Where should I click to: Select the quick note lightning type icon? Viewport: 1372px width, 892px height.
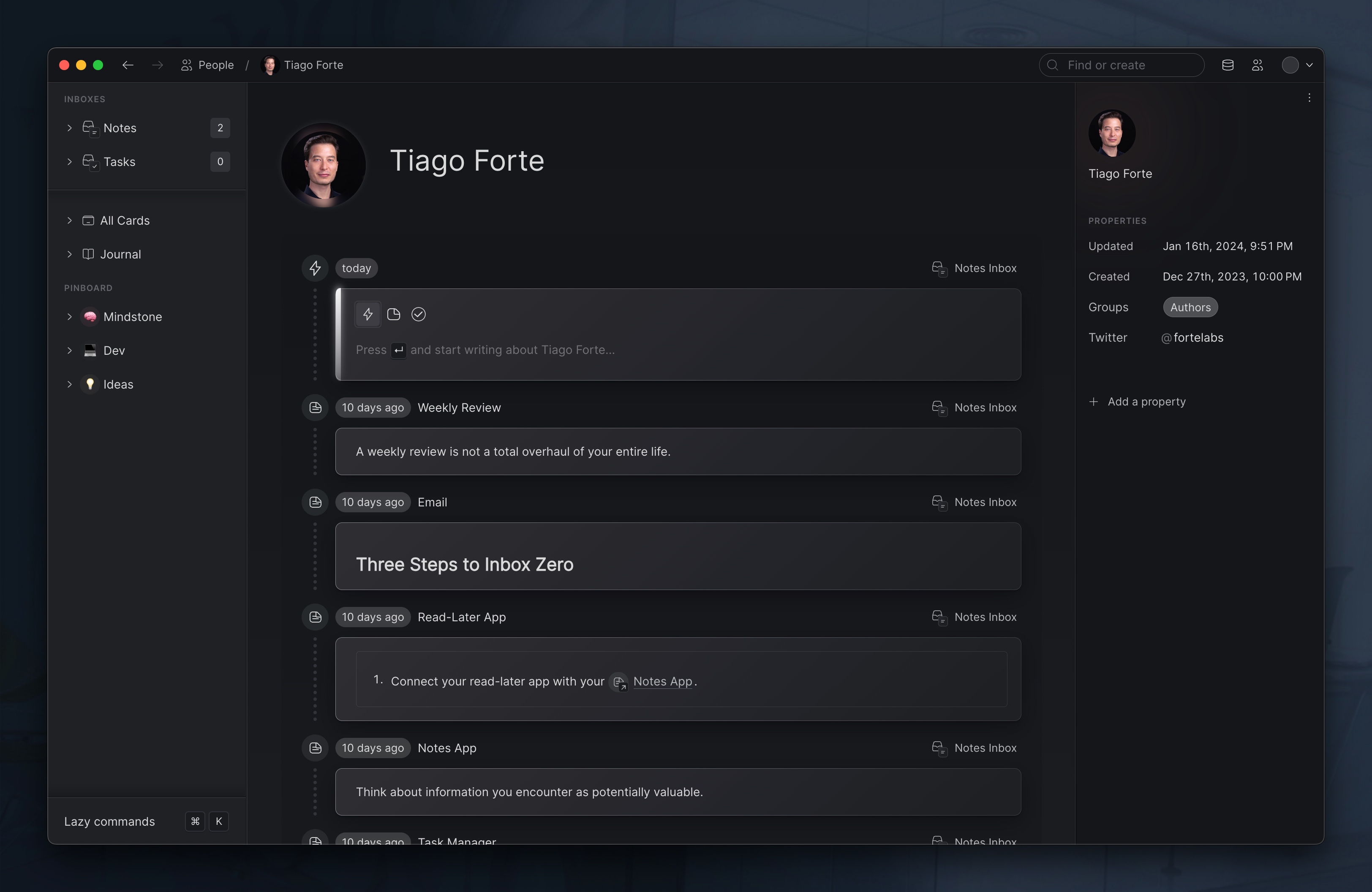coord(368,314)
